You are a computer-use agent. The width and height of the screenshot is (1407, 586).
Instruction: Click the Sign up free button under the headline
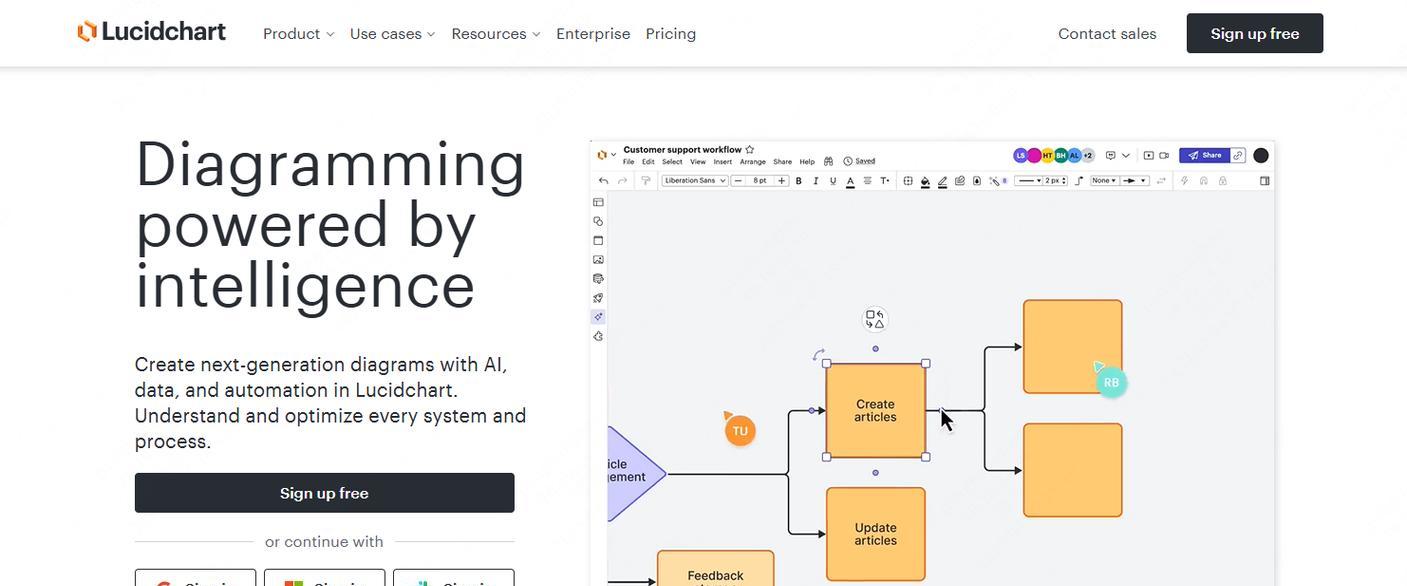click(324, 493)
